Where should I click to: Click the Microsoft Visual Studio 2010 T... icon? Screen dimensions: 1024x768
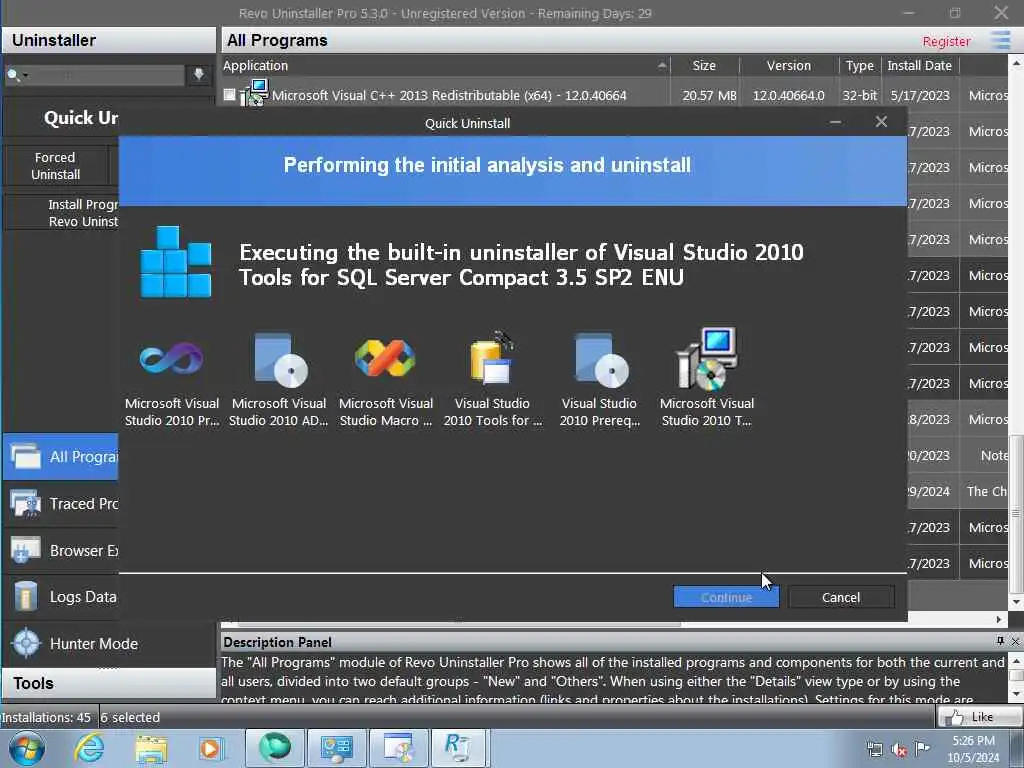708,359
